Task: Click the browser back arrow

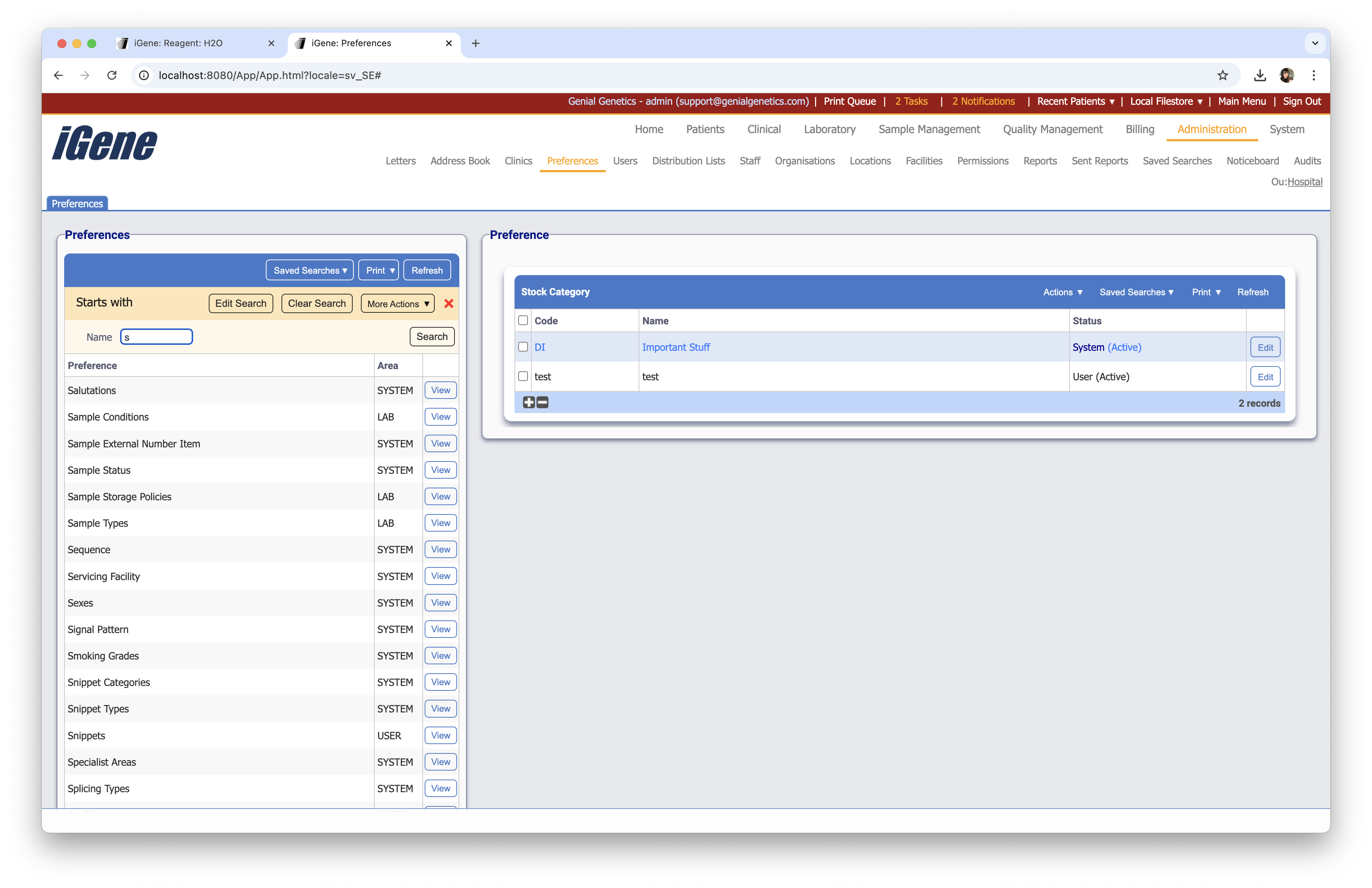Action: [x=58, y=75]
